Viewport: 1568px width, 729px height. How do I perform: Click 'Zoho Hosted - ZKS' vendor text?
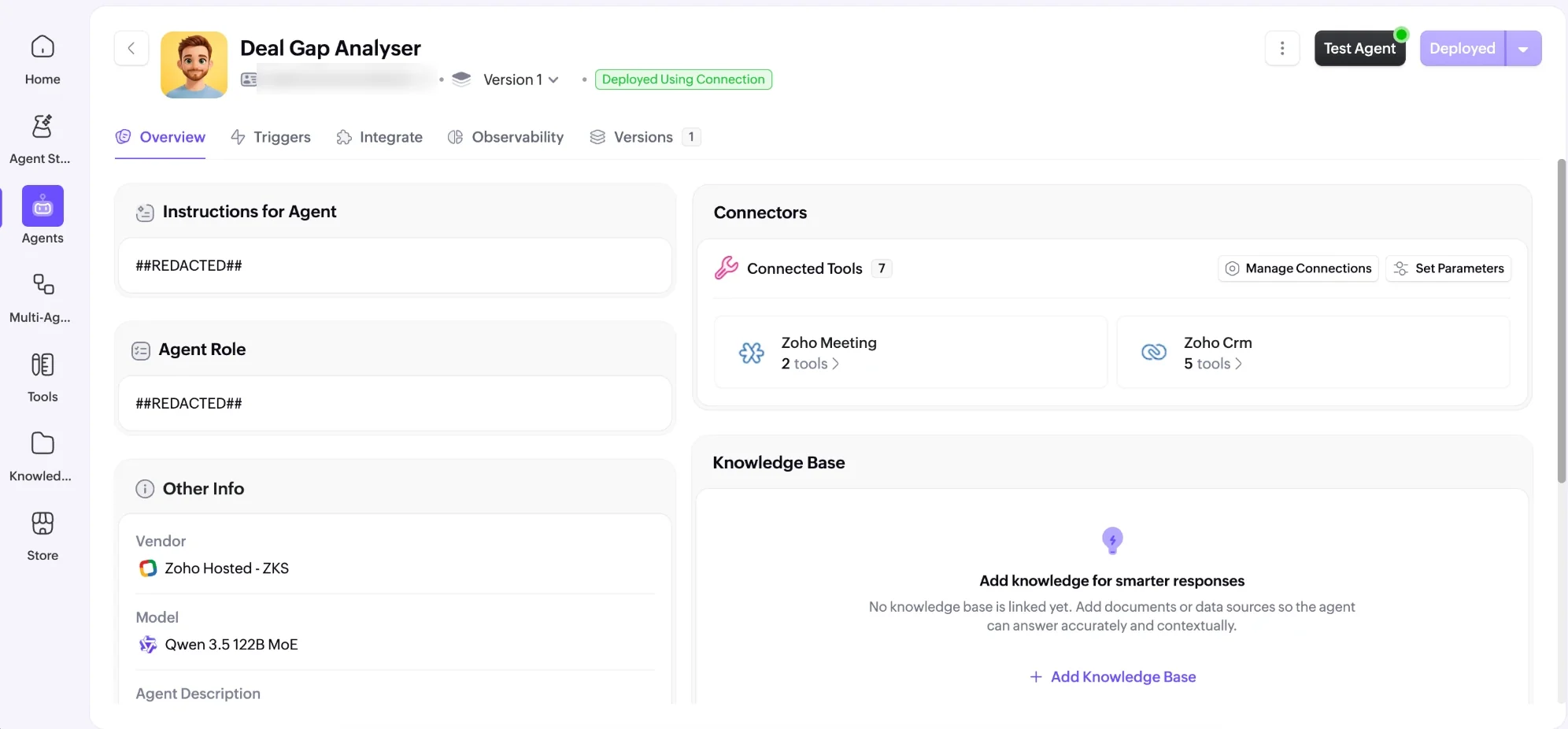(x=227, y=568)
